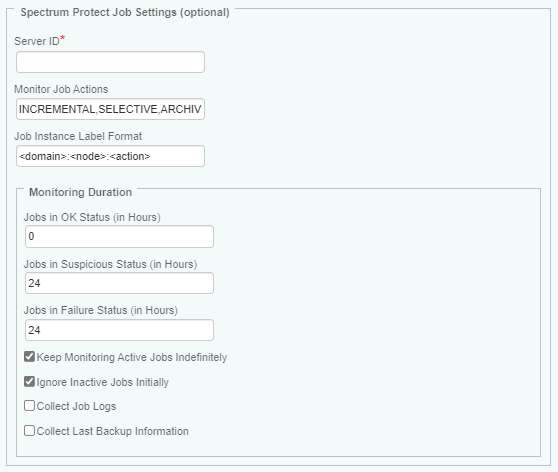Click 'Jobs in Suspicious Status (in Hours)' label
The width and height of the screenshot is (558, 472).
[110, 264]
